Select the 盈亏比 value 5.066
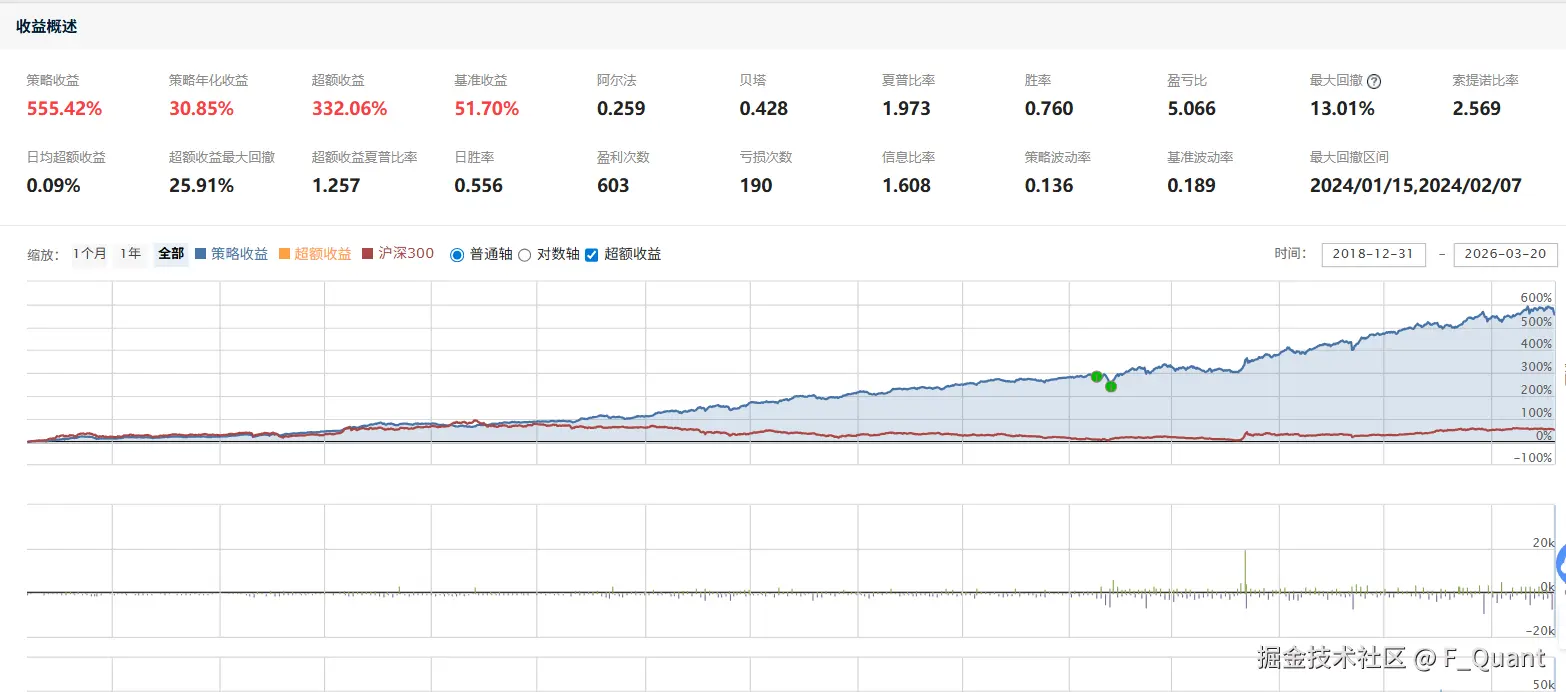 click(x=1192, y=109)
